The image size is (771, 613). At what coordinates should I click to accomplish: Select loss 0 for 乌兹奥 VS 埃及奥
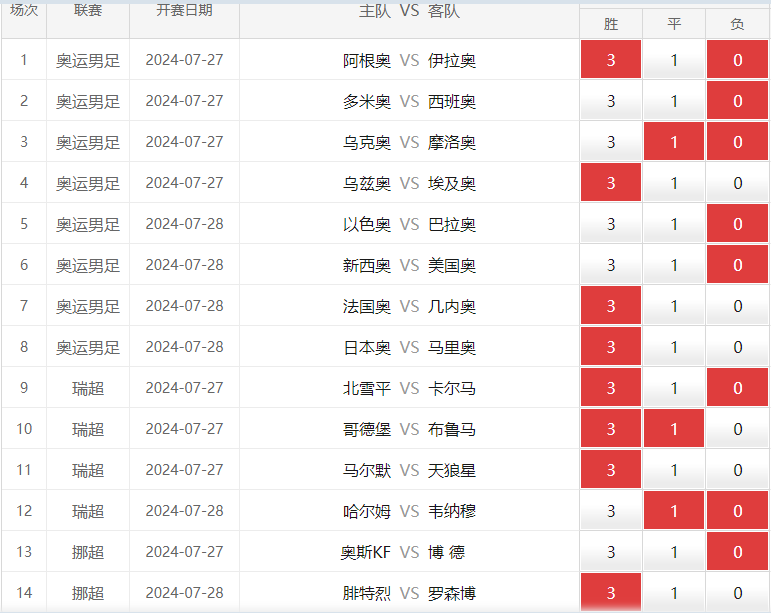[737, 183]
